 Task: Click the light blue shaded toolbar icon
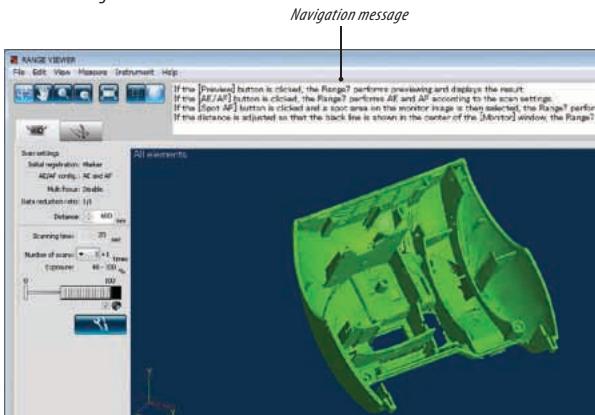click(155, 93)
